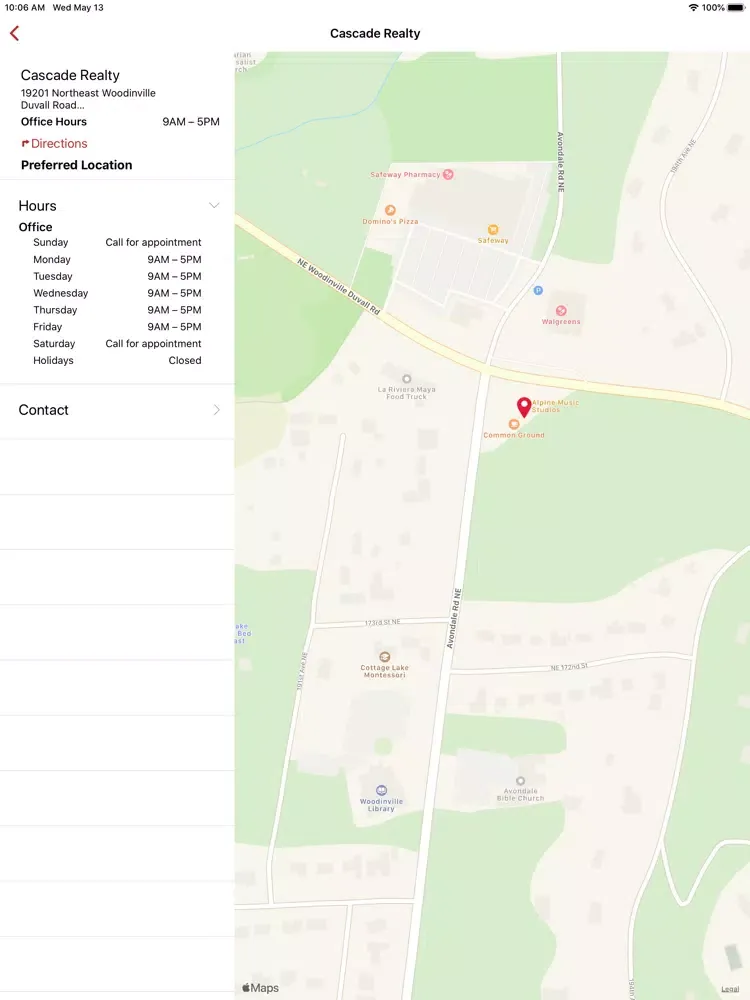Tap NE Woodinville Duvall Rd label
This screenshot has height=1000, width=750.
(339, 286)
